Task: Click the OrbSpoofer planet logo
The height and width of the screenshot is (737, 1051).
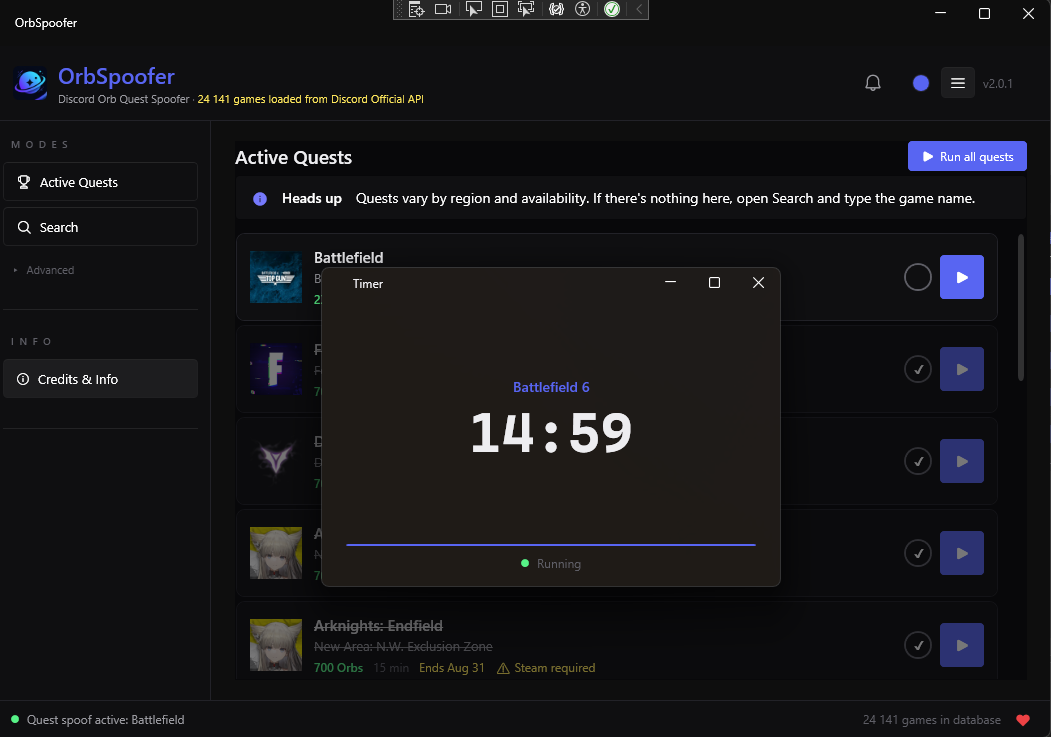Action: point(30,84)
